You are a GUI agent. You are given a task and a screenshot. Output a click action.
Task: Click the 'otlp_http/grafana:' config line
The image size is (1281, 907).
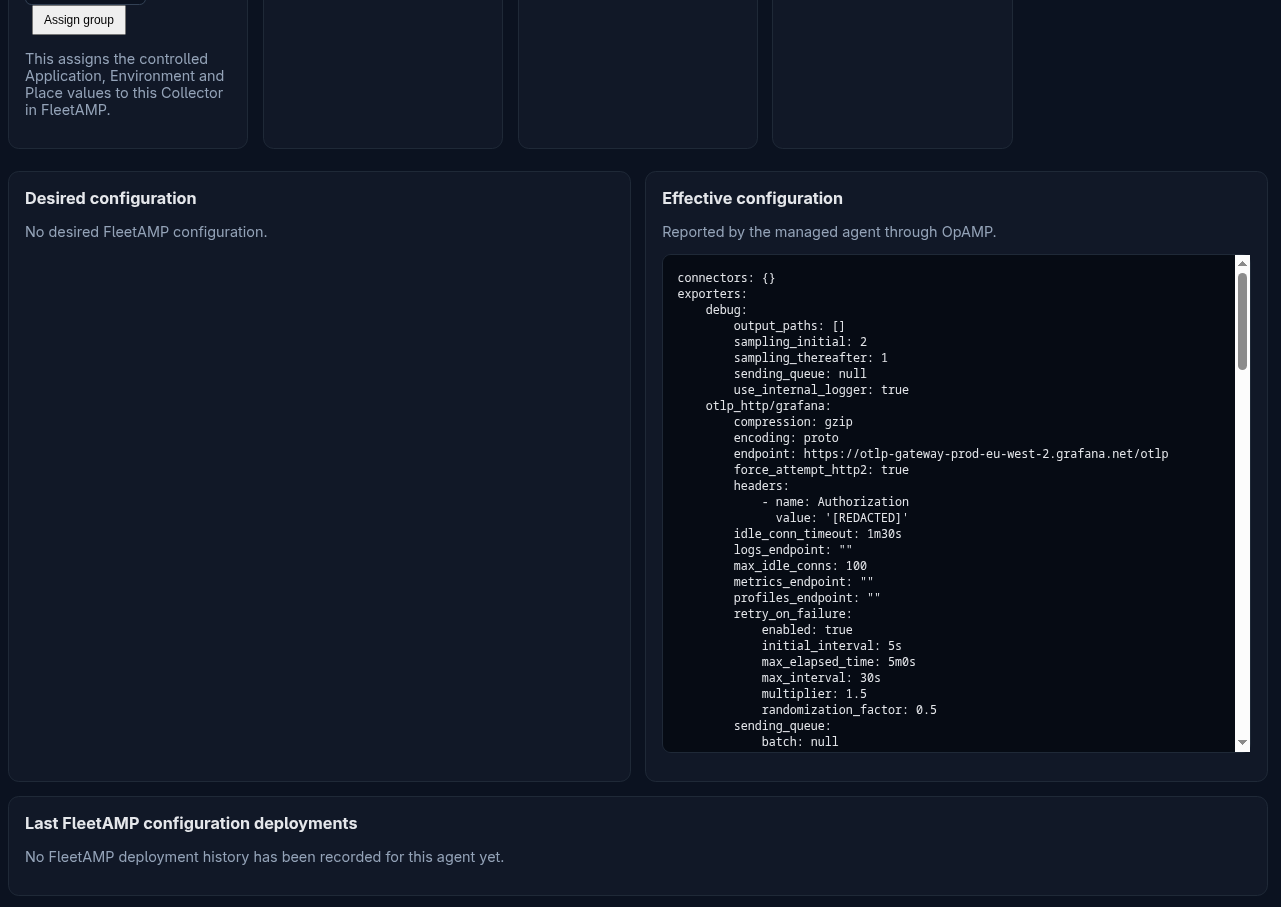coord(768,406)
